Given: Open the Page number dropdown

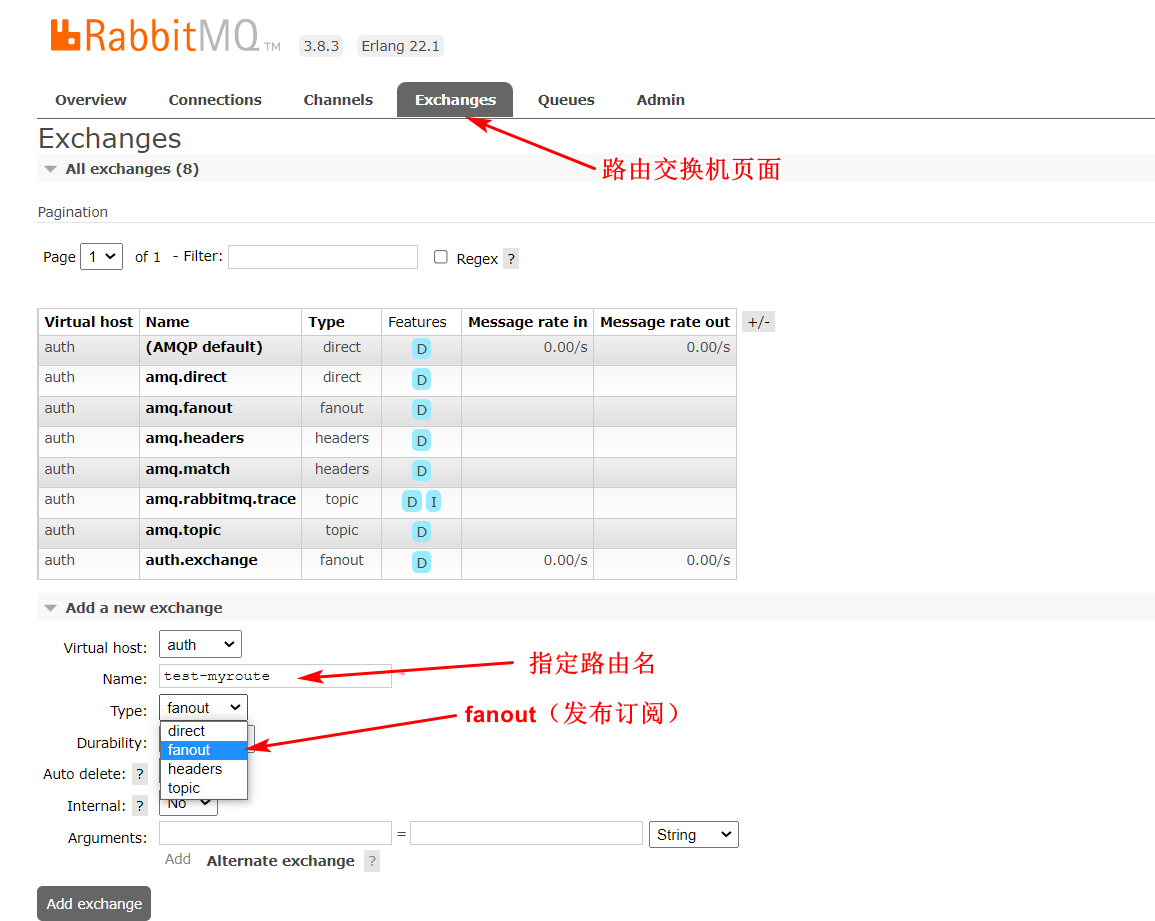Looking at the screenshot, I should click(x=102, y=256).
